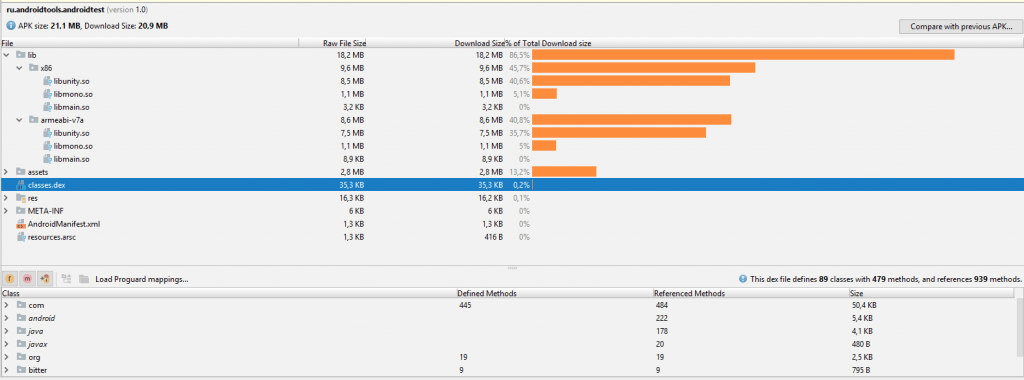1024x380 pixels.
Task: Toggle the show methods button
Action: pyautogui.click(x=27, y=279)
